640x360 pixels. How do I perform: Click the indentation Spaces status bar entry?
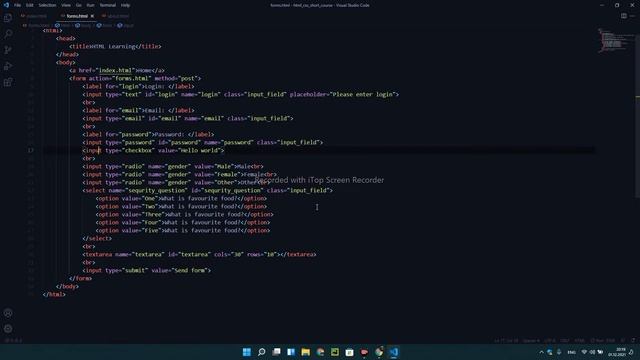pos(531,340)
